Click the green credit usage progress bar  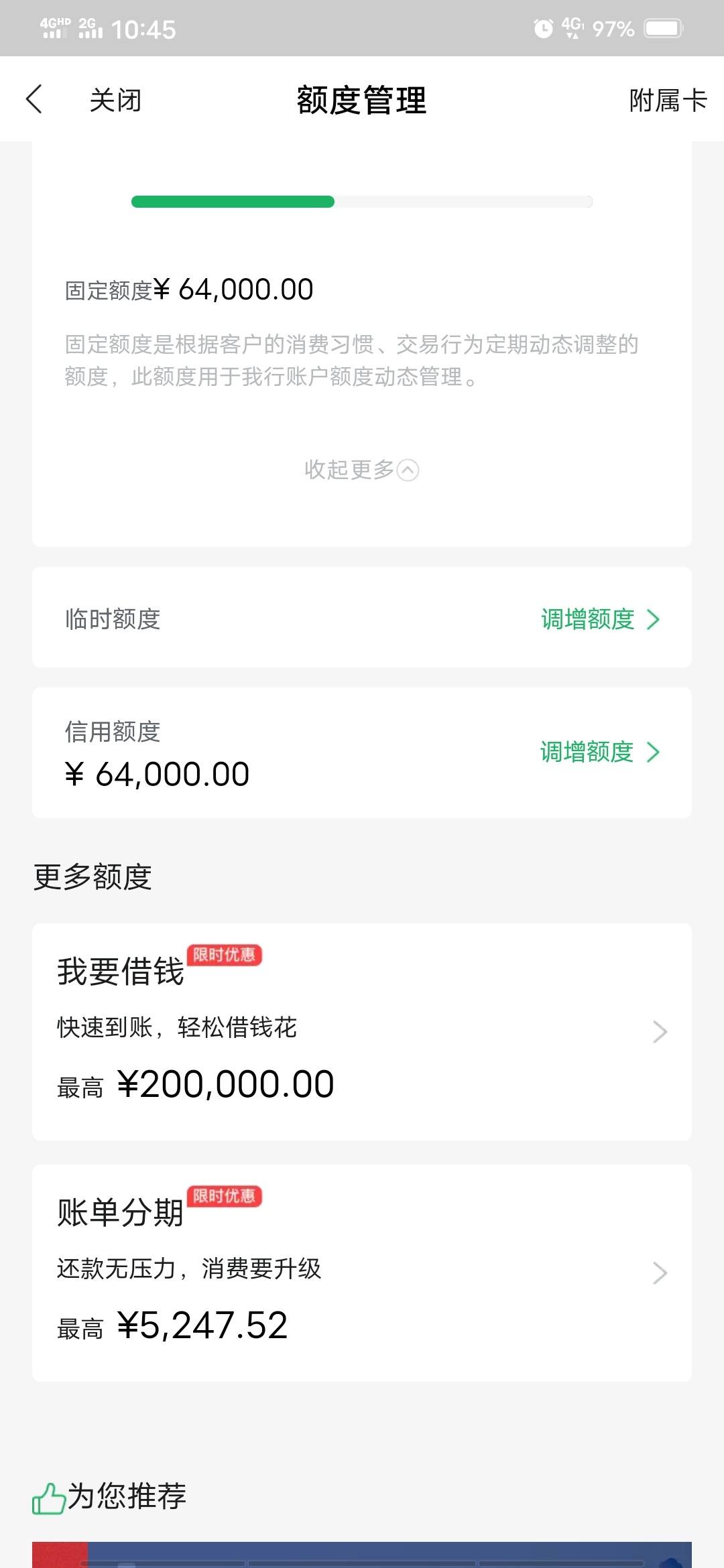pyautogui.click(x=362, y=202)
